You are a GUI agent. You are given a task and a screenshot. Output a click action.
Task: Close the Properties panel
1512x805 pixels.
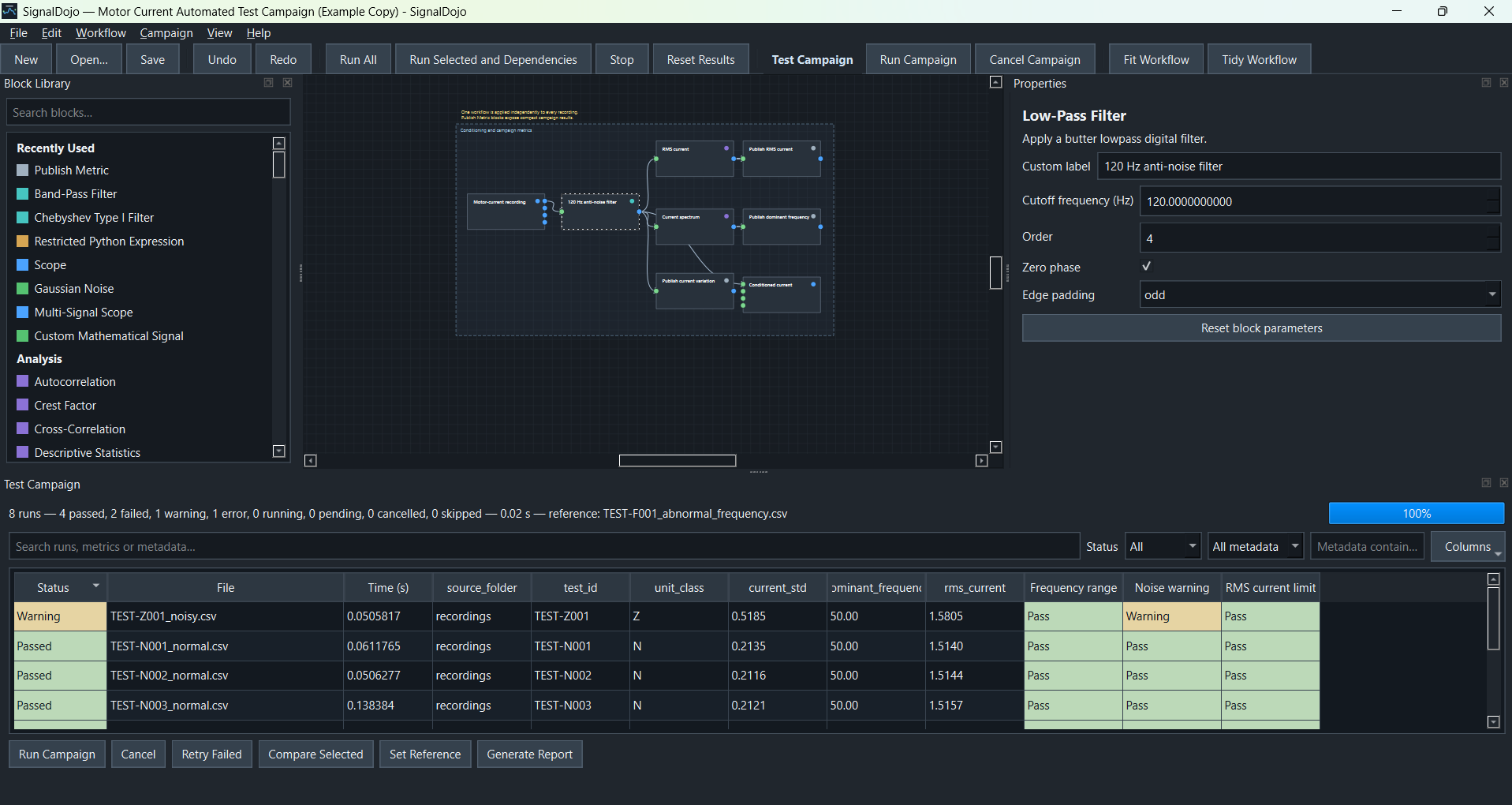[1504, 83]
